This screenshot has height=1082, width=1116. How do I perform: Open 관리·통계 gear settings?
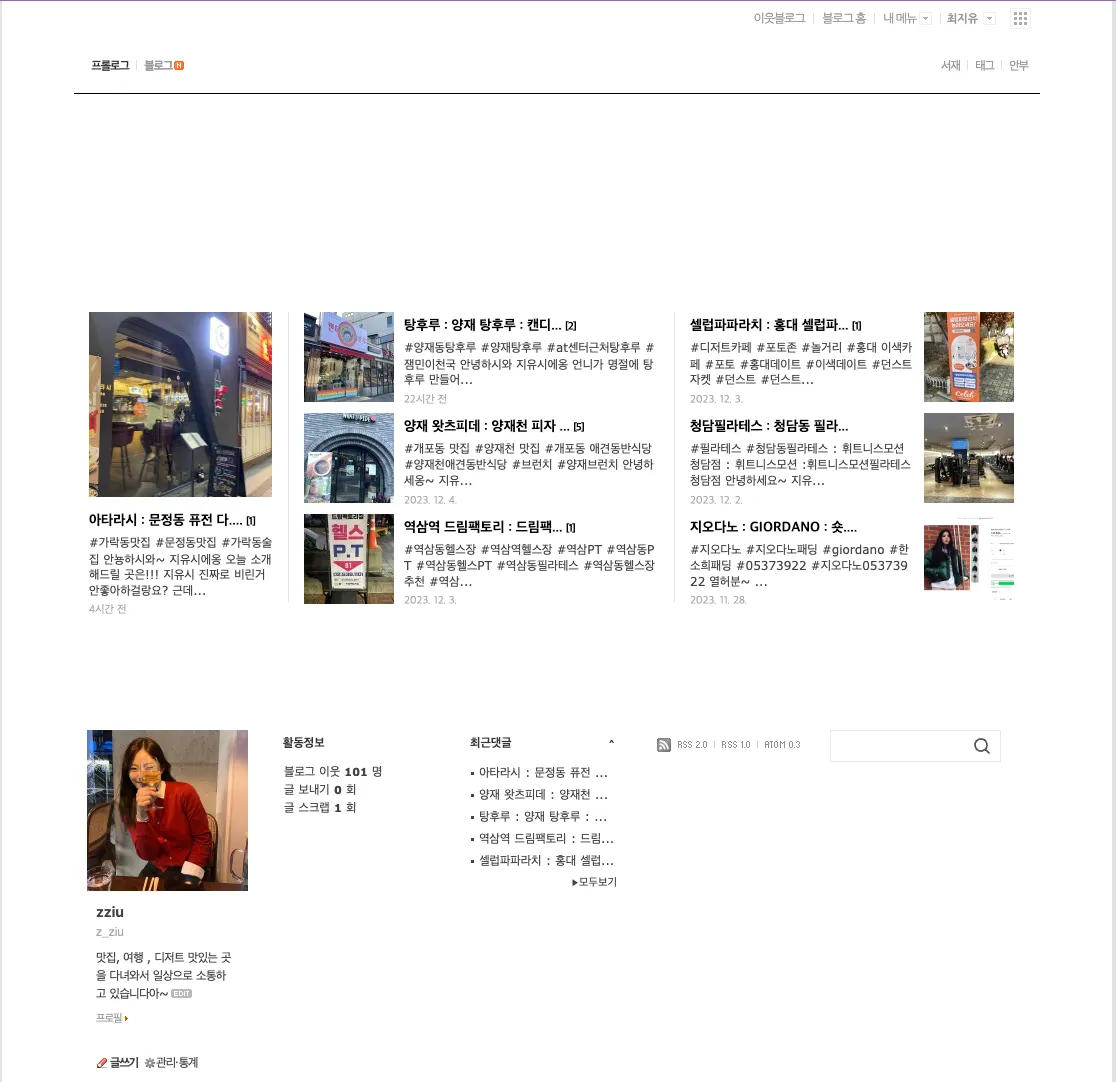click(x=171, y=1062)
